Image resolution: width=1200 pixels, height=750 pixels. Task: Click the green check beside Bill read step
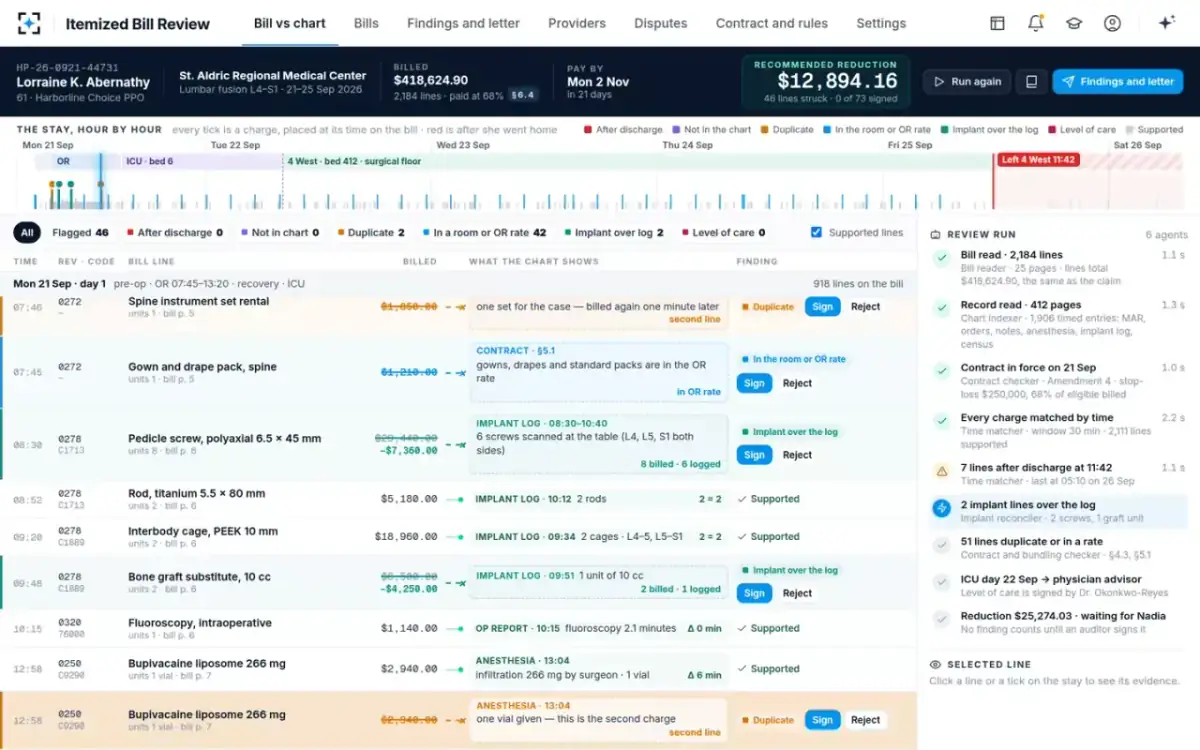941,259
